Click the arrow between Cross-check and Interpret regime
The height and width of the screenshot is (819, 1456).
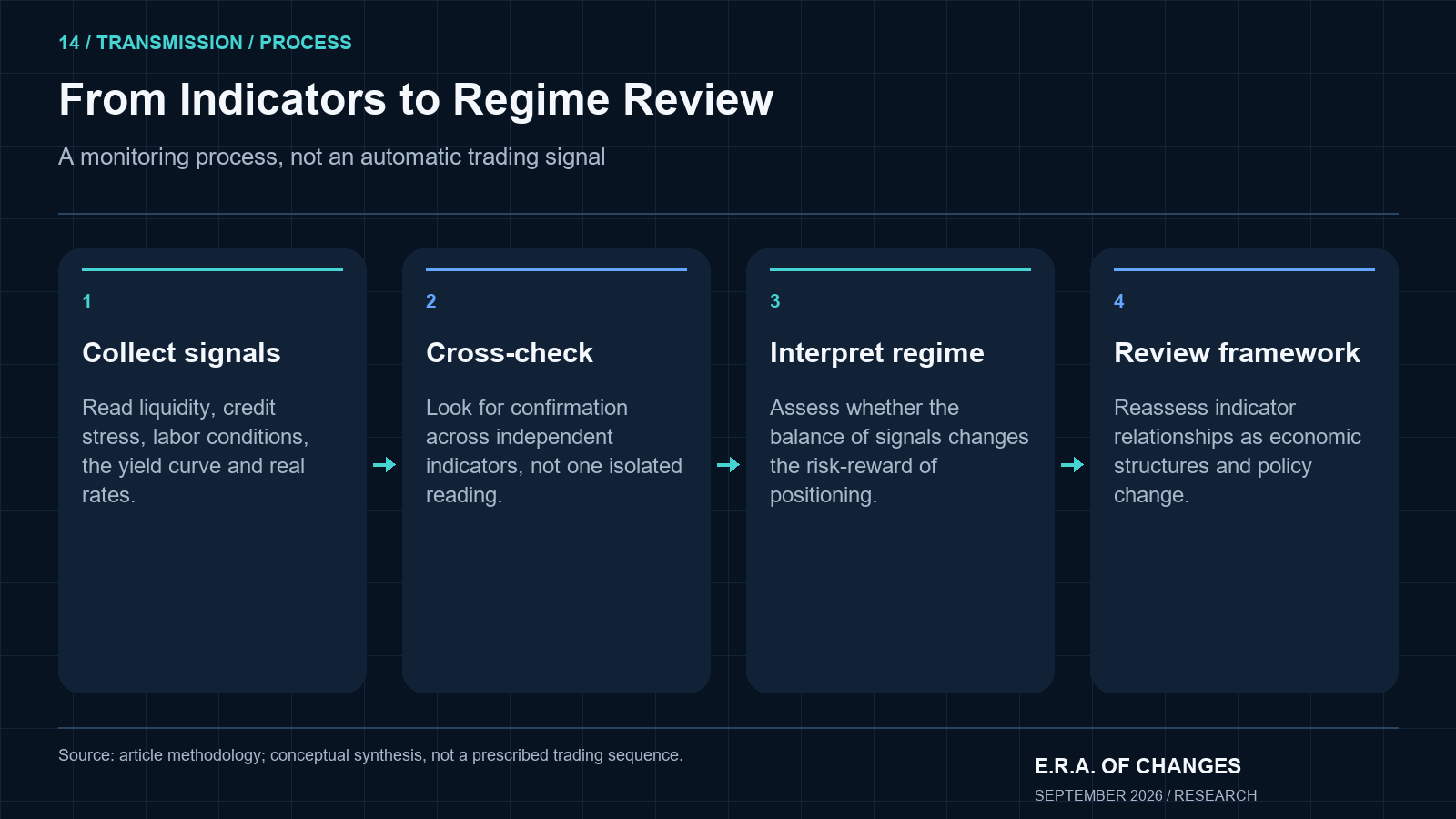pyautogui.click(x=729, y=465)
